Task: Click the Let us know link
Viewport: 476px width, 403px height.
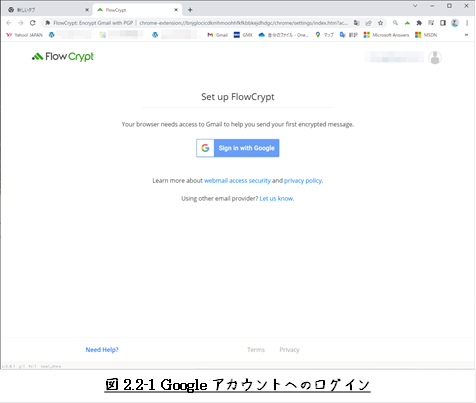Action: (x=277, y=199)
